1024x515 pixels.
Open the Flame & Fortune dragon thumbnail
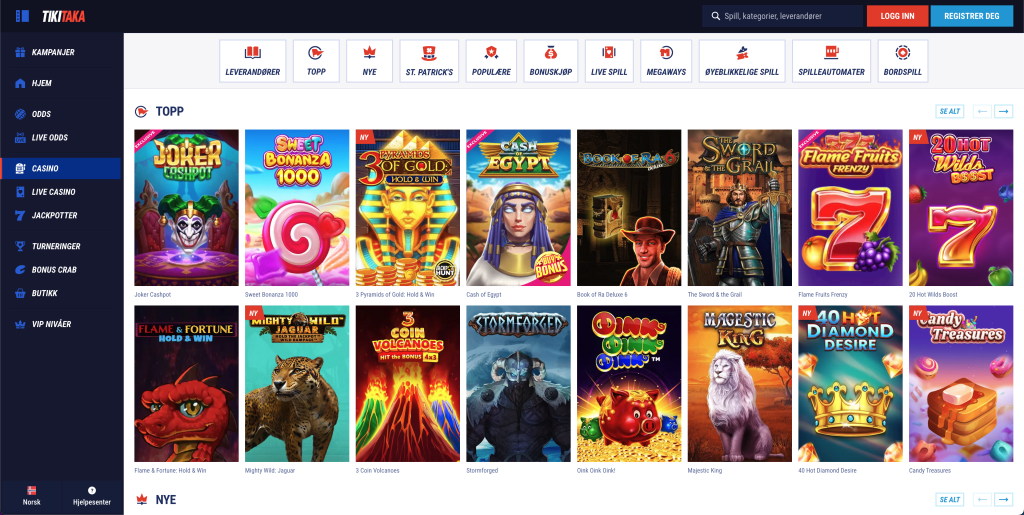point(186,384)
